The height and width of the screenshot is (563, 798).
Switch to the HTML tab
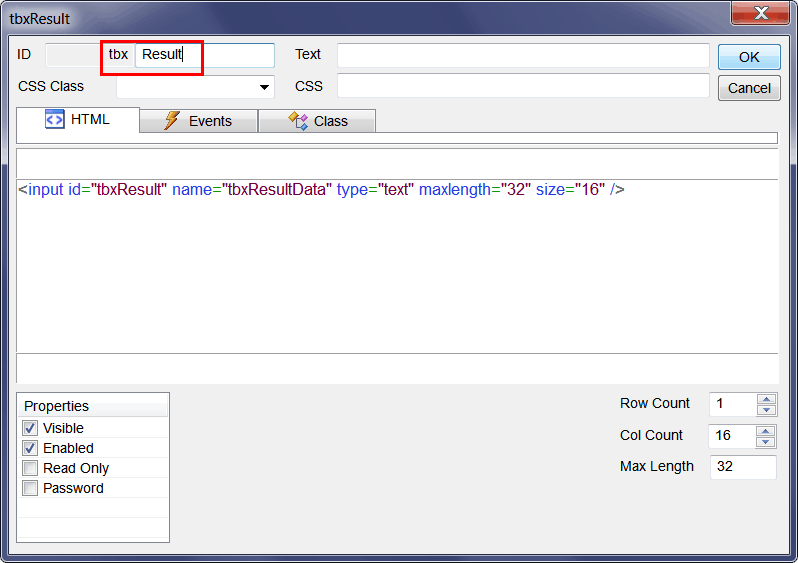pyautogui.click(x=78, y=120)
